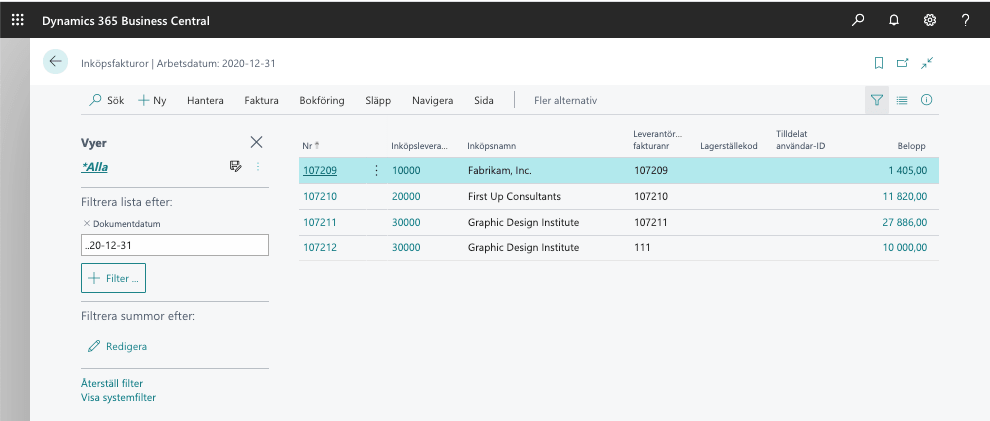
Task: Click vendor number 10000
Action: point(406,170)
